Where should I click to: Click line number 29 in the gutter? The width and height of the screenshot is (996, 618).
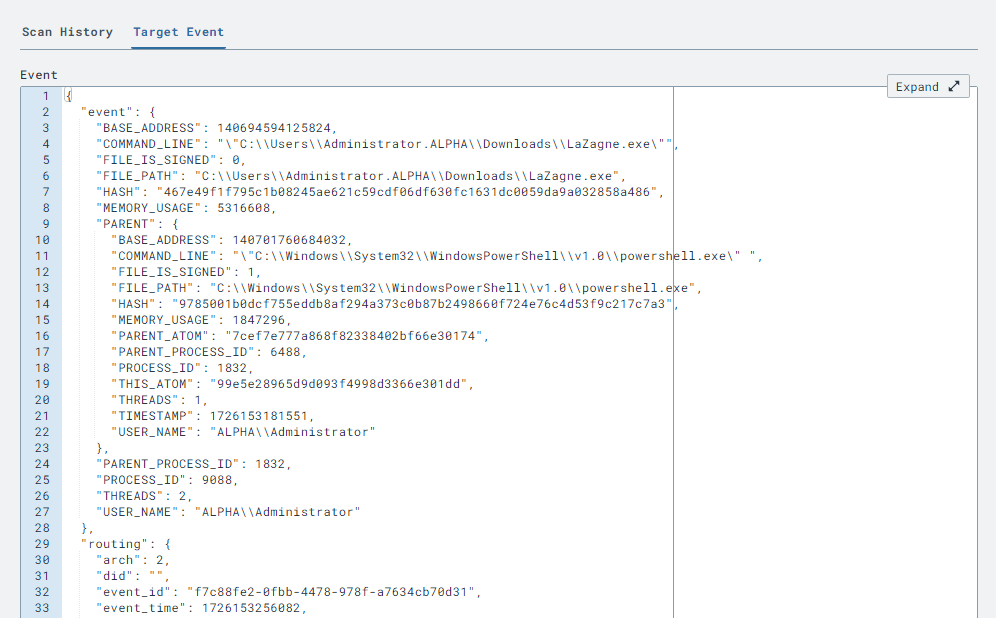(42, 544)
